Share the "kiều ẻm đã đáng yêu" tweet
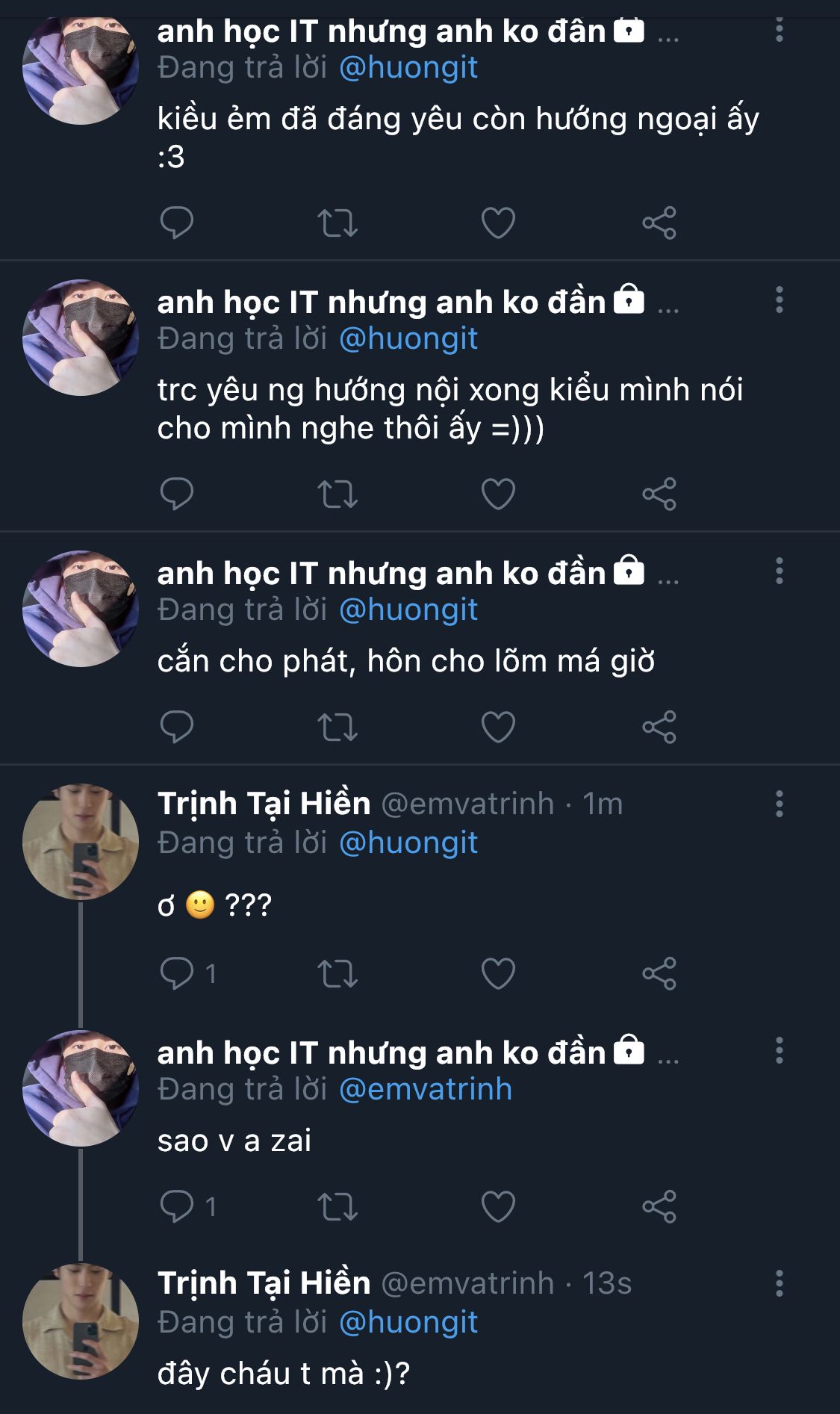 (659, 223)
